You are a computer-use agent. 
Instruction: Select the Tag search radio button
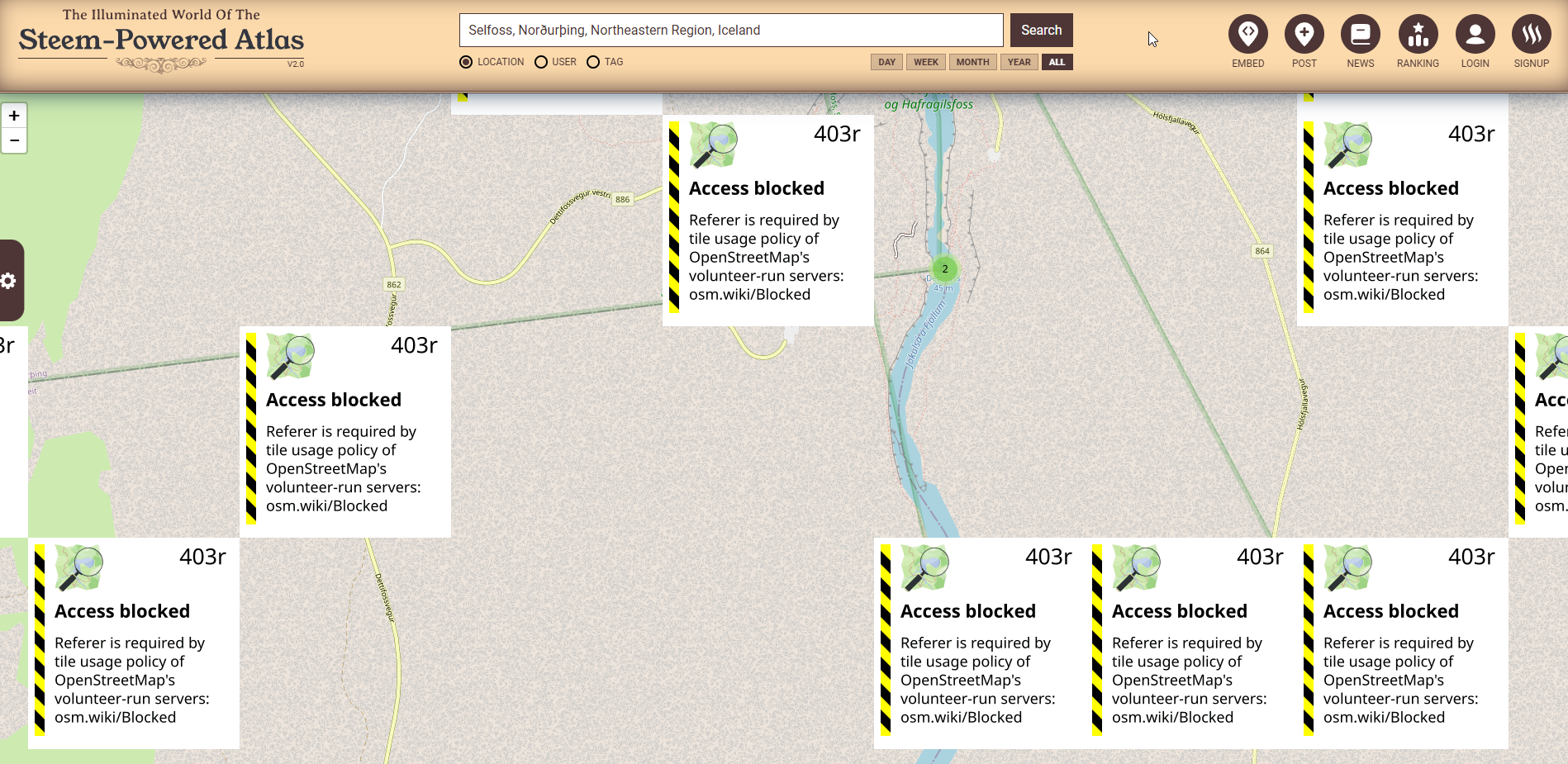(x=593, y=62)
